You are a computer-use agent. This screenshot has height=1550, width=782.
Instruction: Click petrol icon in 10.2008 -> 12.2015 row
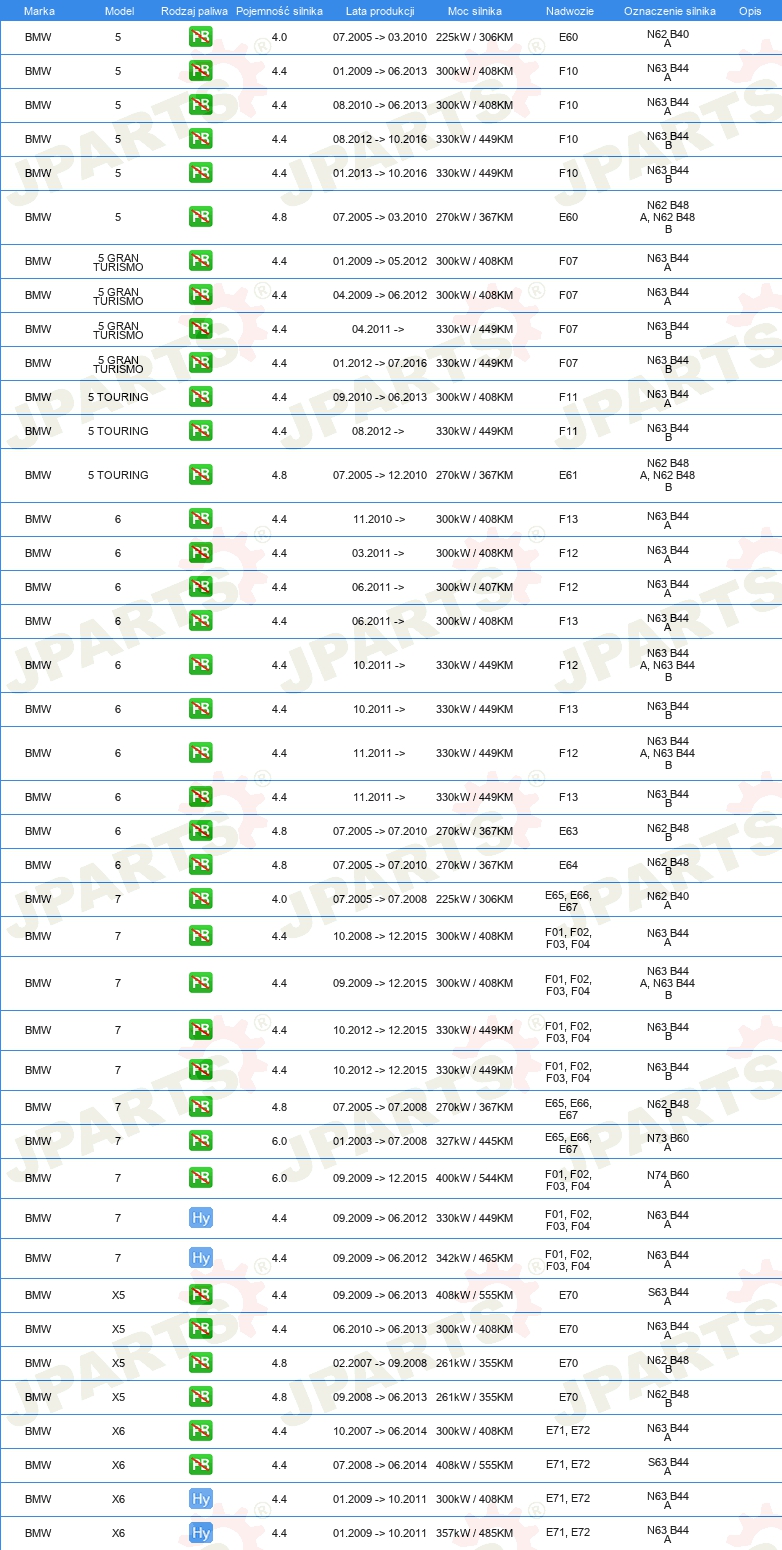200,936
